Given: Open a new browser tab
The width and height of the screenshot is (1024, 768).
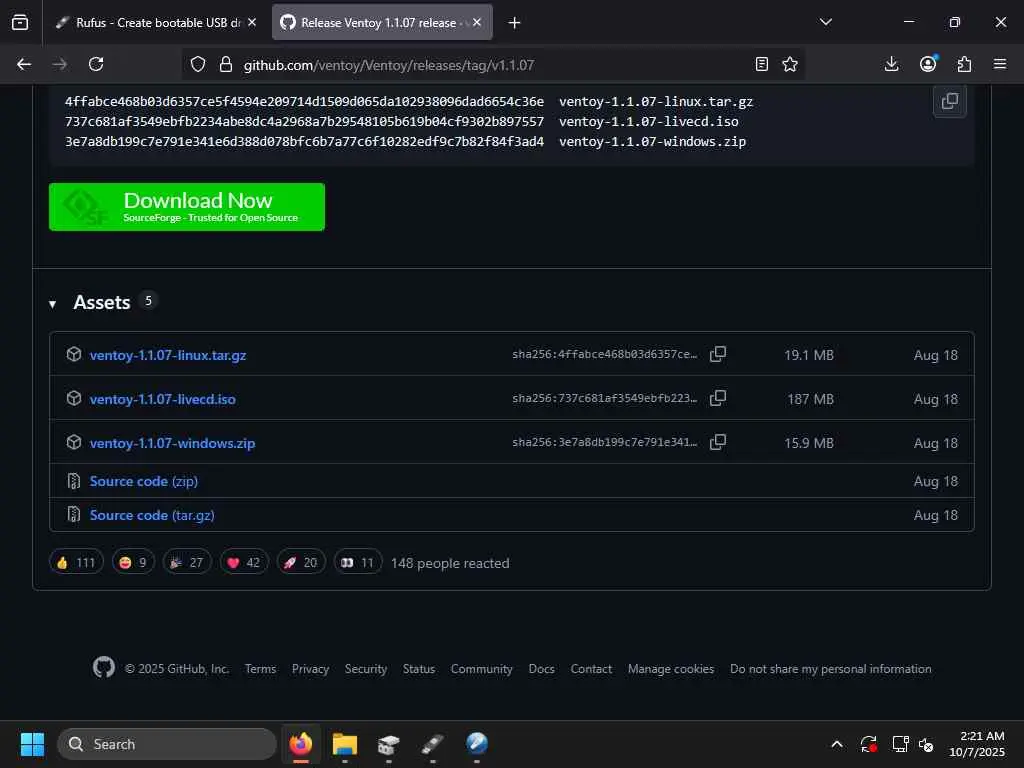Looking at the screenshot, I should click(515, 22).
